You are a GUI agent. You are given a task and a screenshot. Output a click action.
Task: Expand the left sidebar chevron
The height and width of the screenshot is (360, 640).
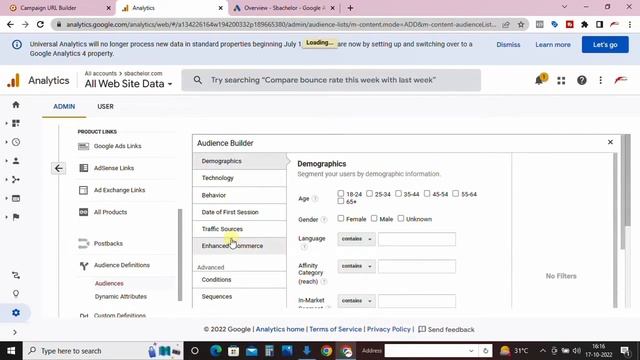click(x=15, y=332)
